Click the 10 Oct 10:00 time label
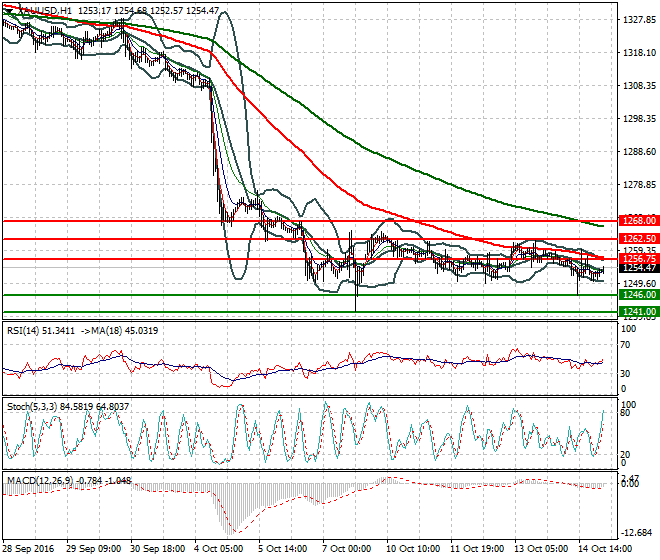 (x=413, y=549)
